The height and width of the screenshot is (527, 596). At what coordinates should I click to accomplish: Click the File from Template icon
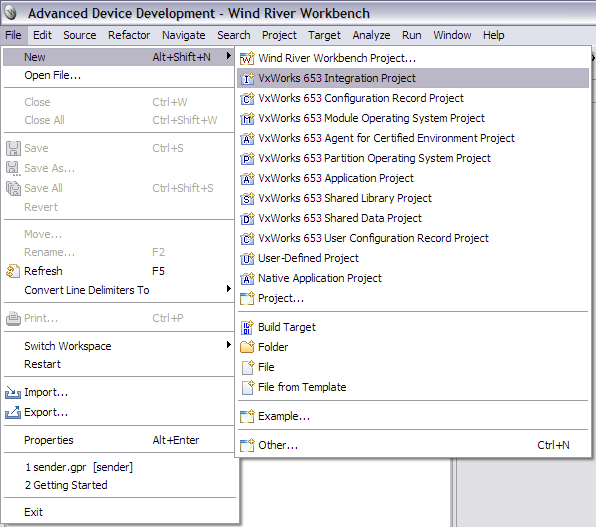pyautogui.click(x=248, y=387)
